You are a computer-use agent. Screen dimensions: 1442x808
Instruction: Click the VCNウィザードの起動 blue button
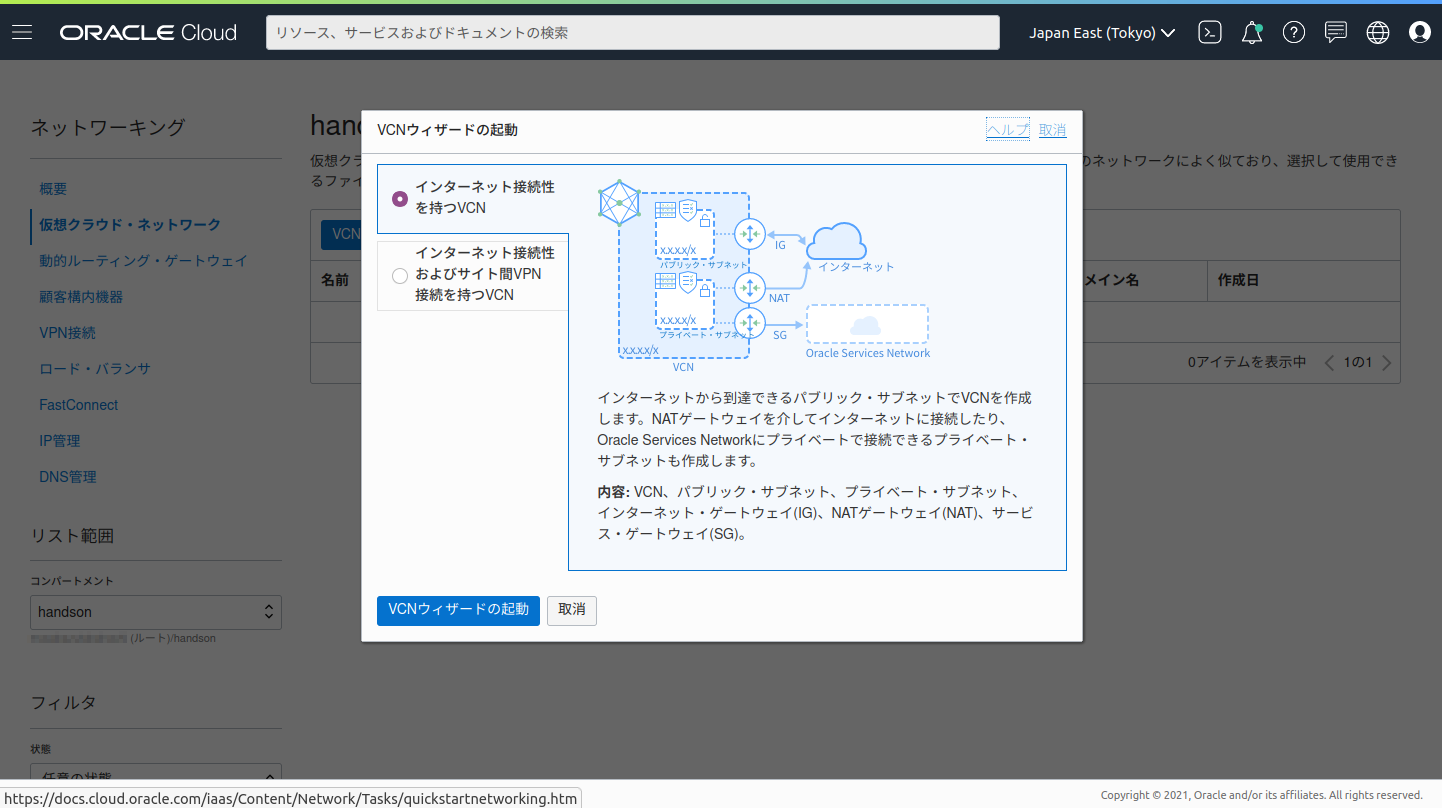point(458,610)
